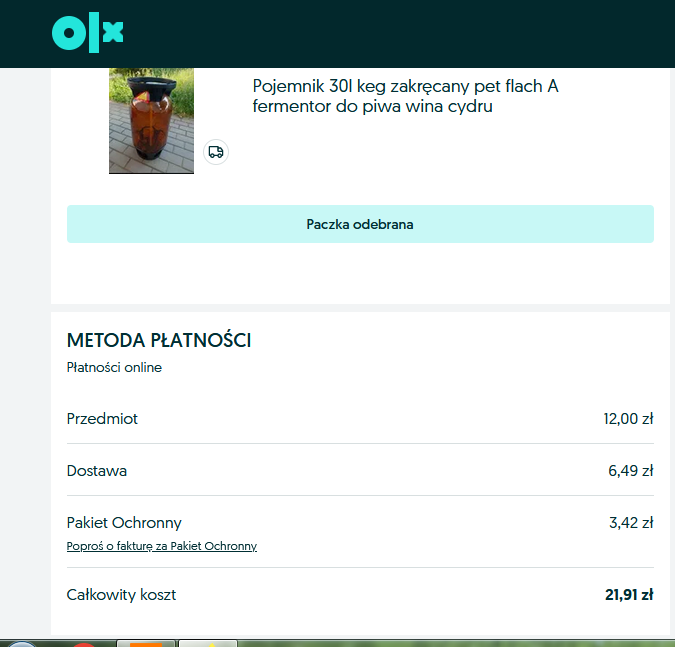Click the Paczka odebrana button
This screenshot has height=647, width=675.
click(360, 224)
